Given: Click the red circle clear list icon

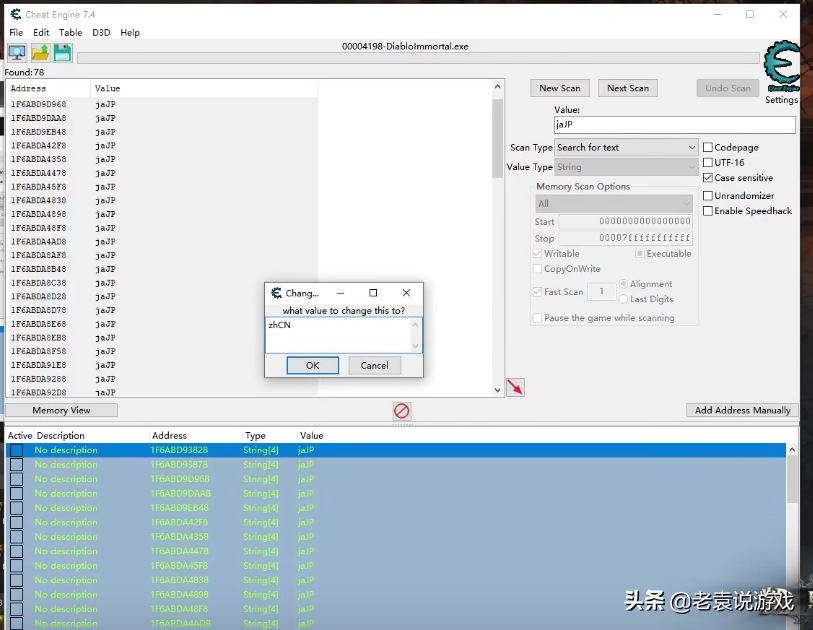Looking at the screenshot, I should pos(401,411).
